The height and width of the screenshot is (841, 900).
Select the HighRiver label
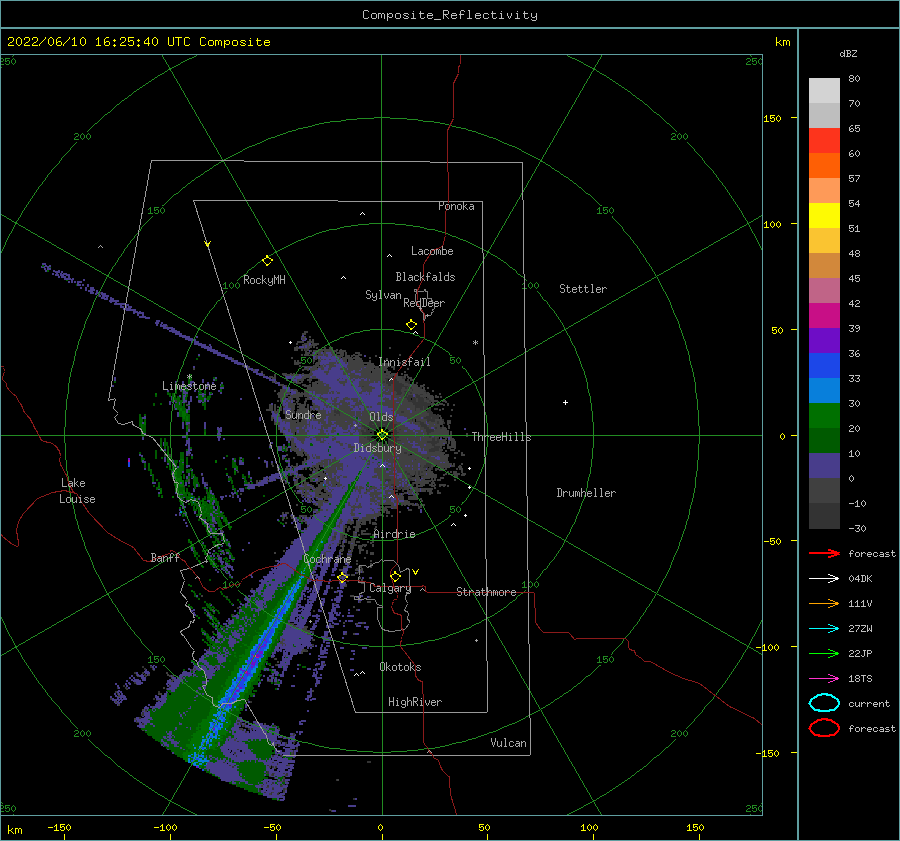pyautogui.click(x=414, y=702)
